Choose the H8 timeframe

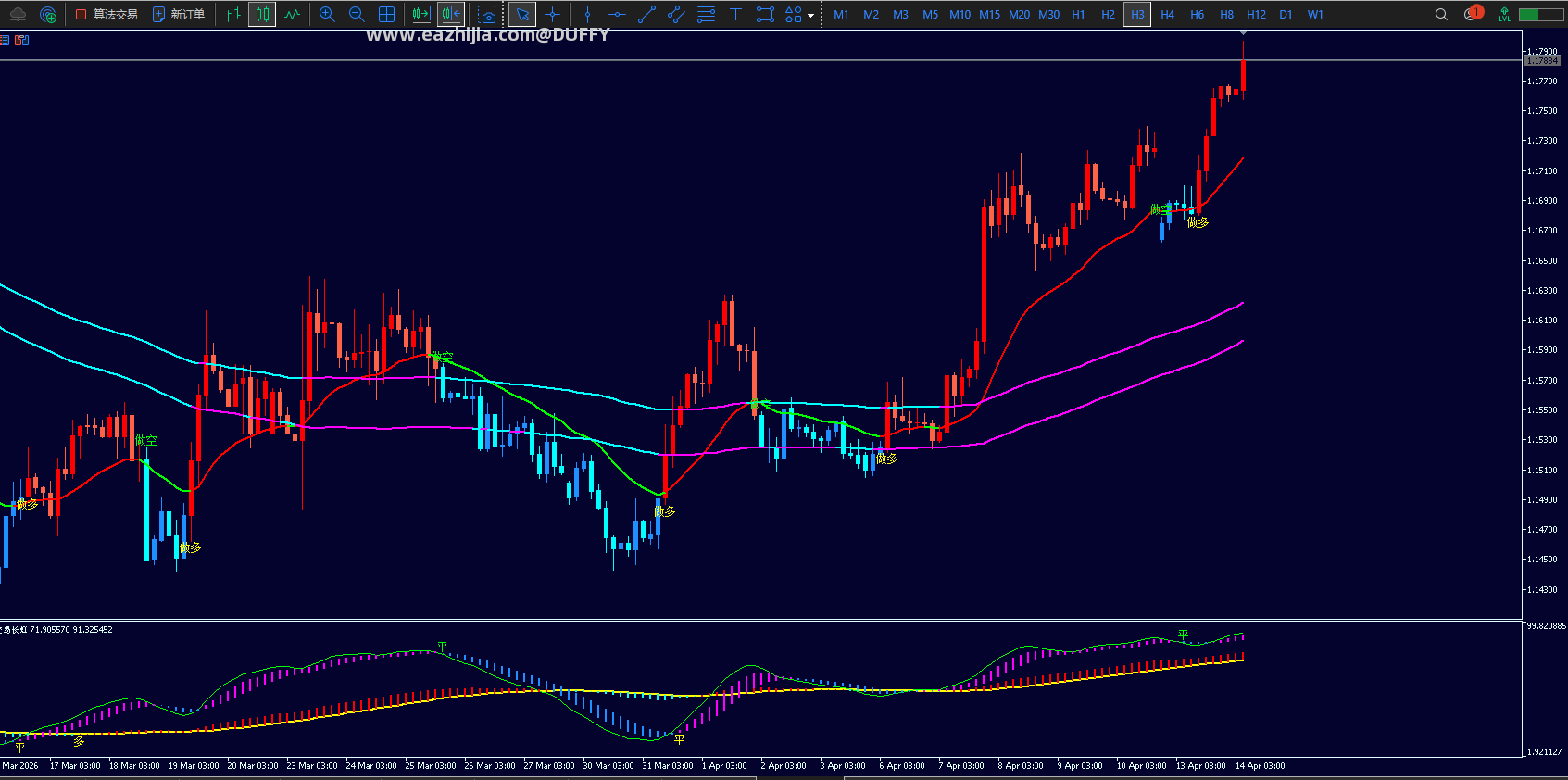pos(1226,14)
